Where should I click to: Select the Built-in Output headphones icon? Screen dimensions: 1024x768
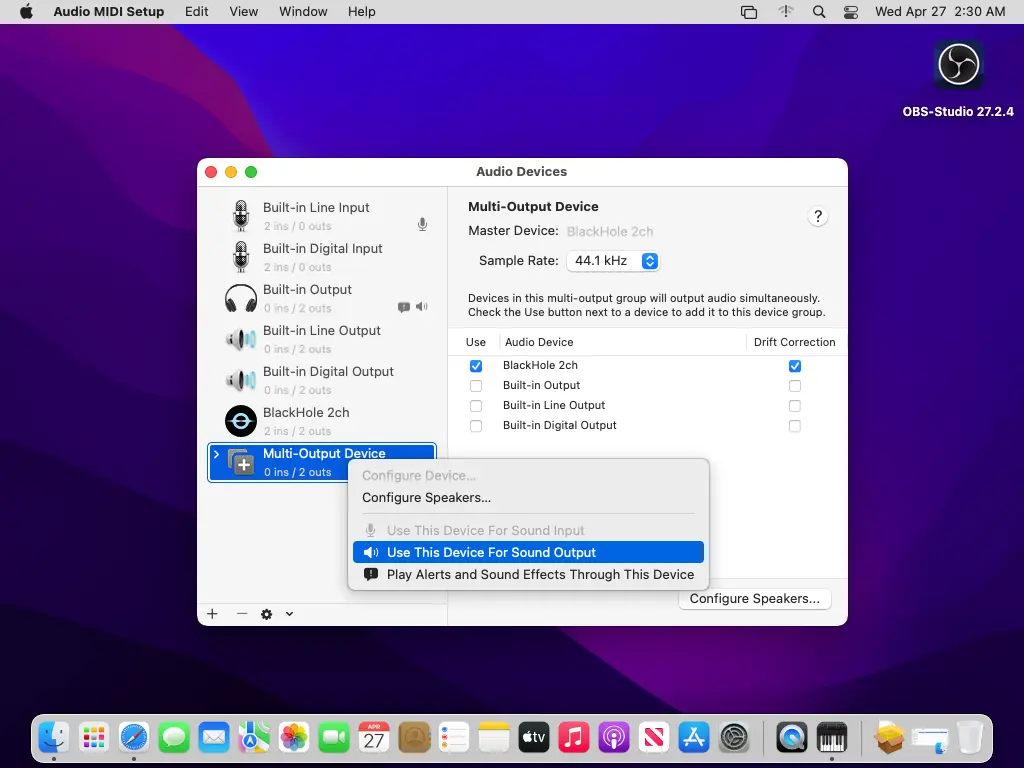tap(240, 298)
